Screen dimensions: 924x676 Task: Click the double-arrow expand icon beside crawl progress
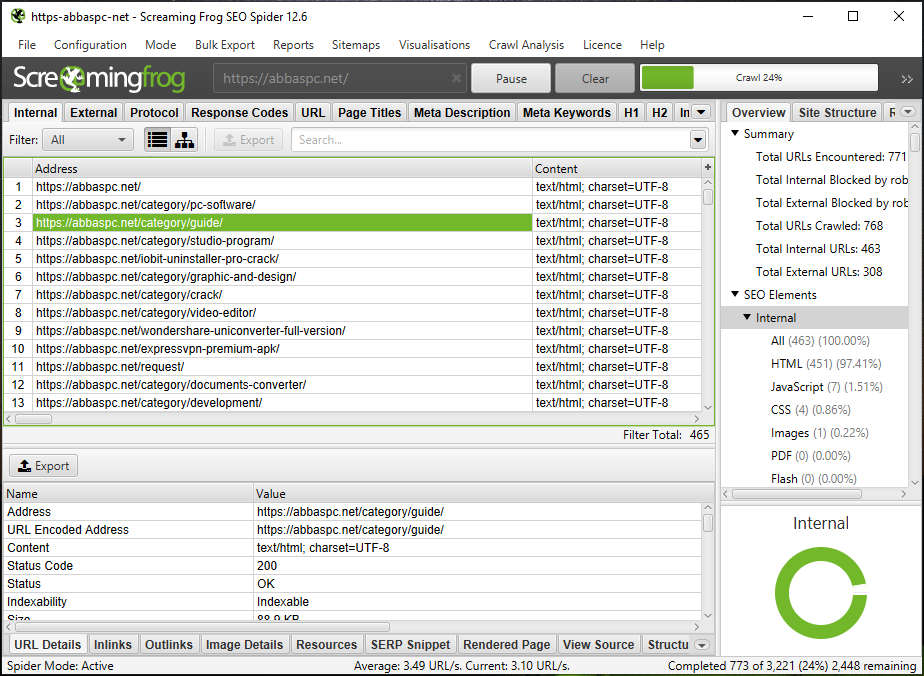click(x=907, y=78)
